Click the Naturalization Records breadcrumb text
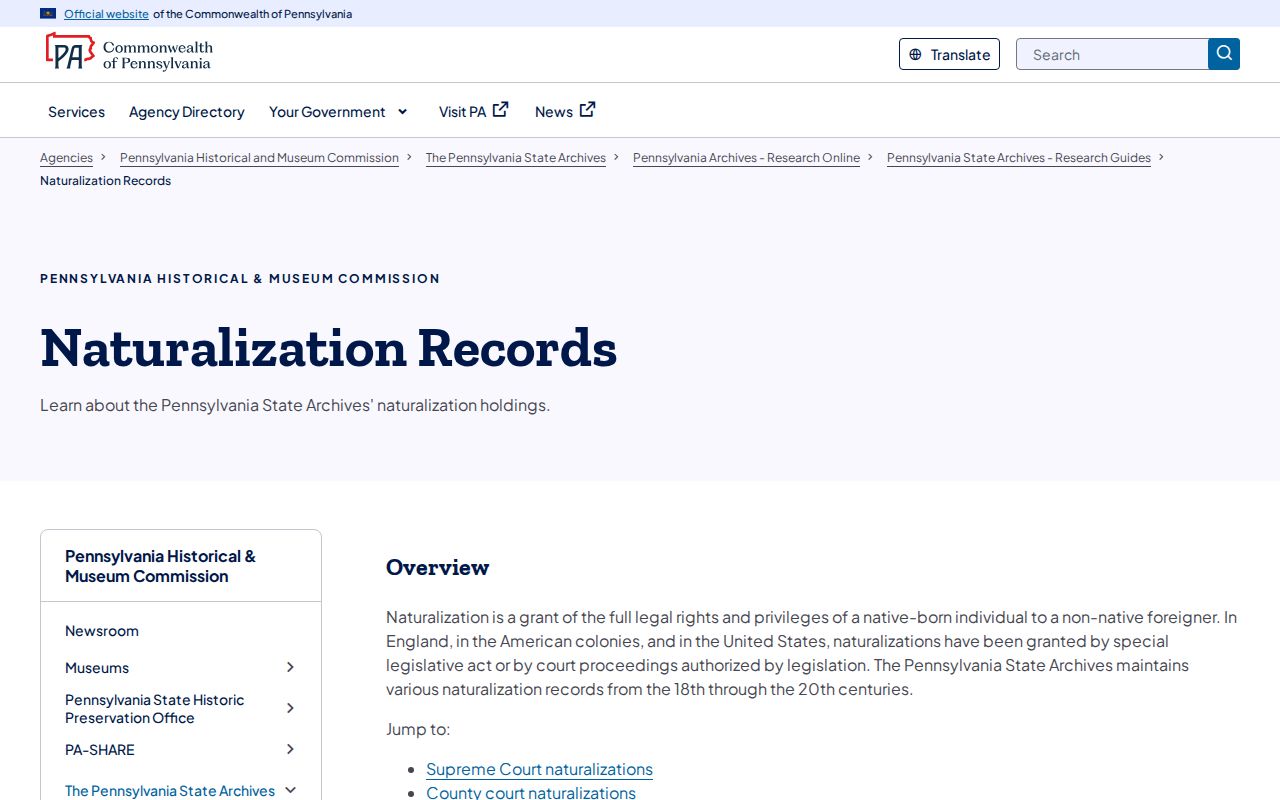This screenshot has height=800, width=1280. (x=105, y=181)
